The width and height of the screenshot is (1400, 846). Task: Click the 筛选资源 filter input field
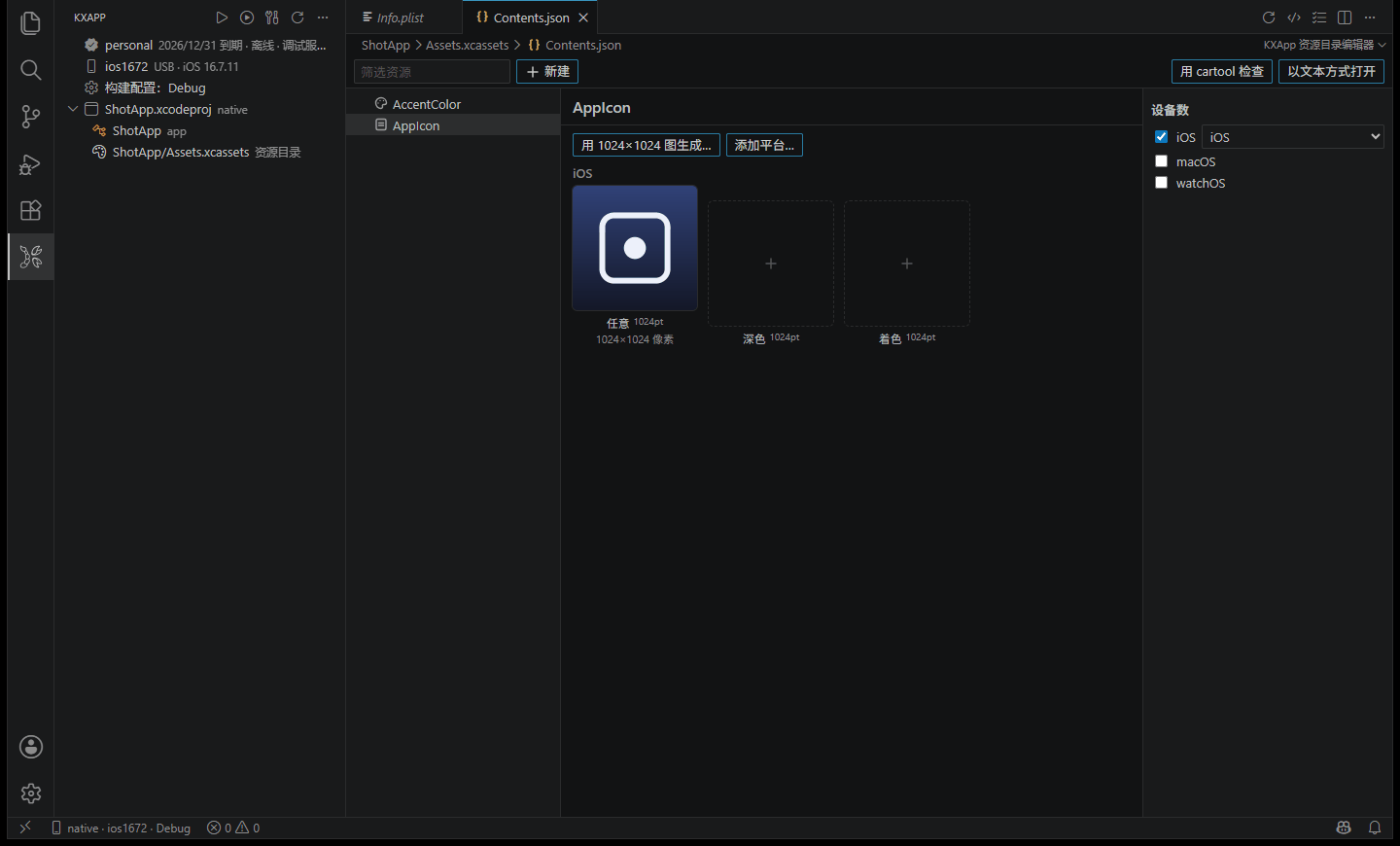[432, 72]
